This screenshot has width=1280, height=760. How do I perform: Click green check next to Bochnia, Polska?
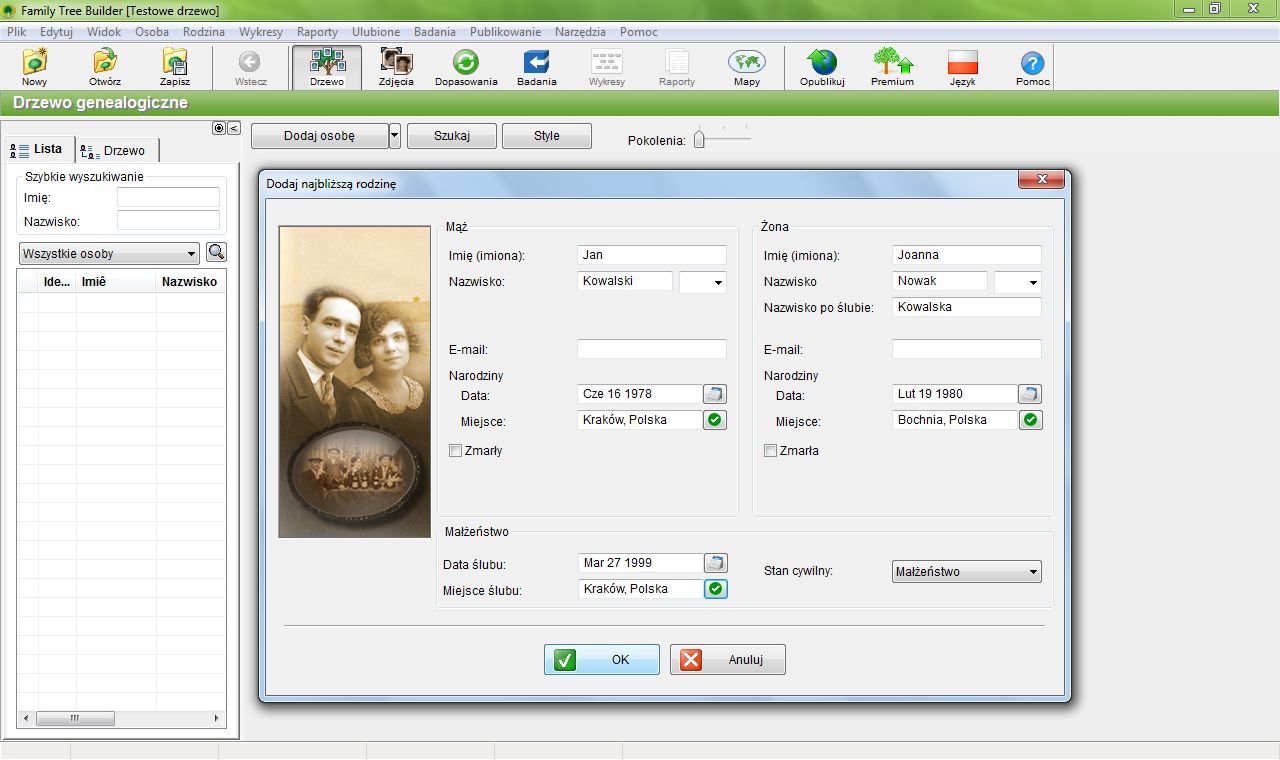[1030, 420]
